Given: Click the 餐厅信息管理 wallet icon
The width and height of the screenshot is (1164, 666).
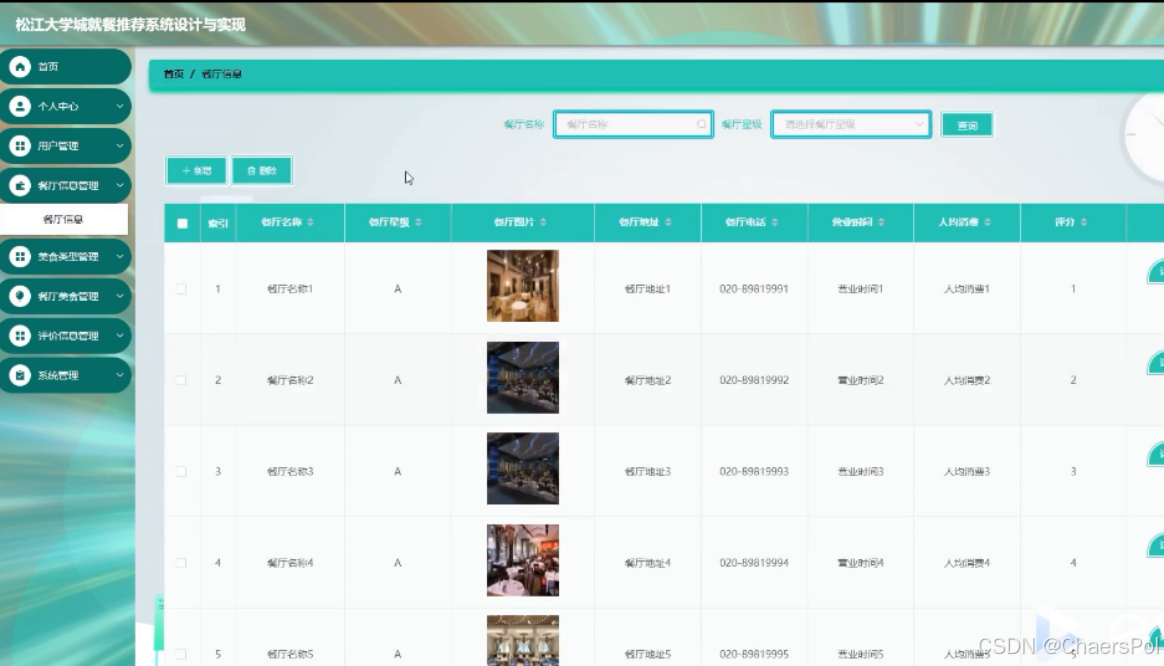Looking at the screenshot, I should point(20,186).
